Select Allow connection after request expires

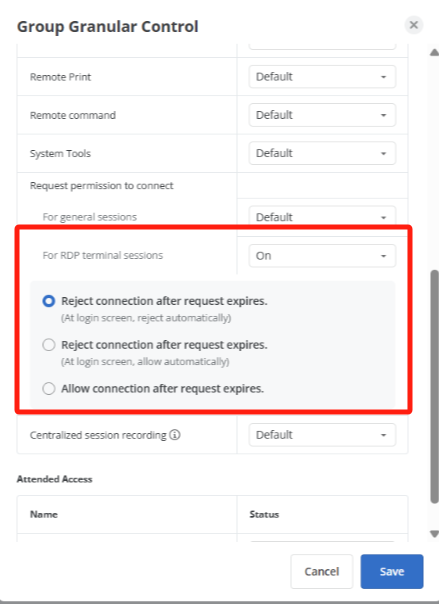tap(49, 388)
